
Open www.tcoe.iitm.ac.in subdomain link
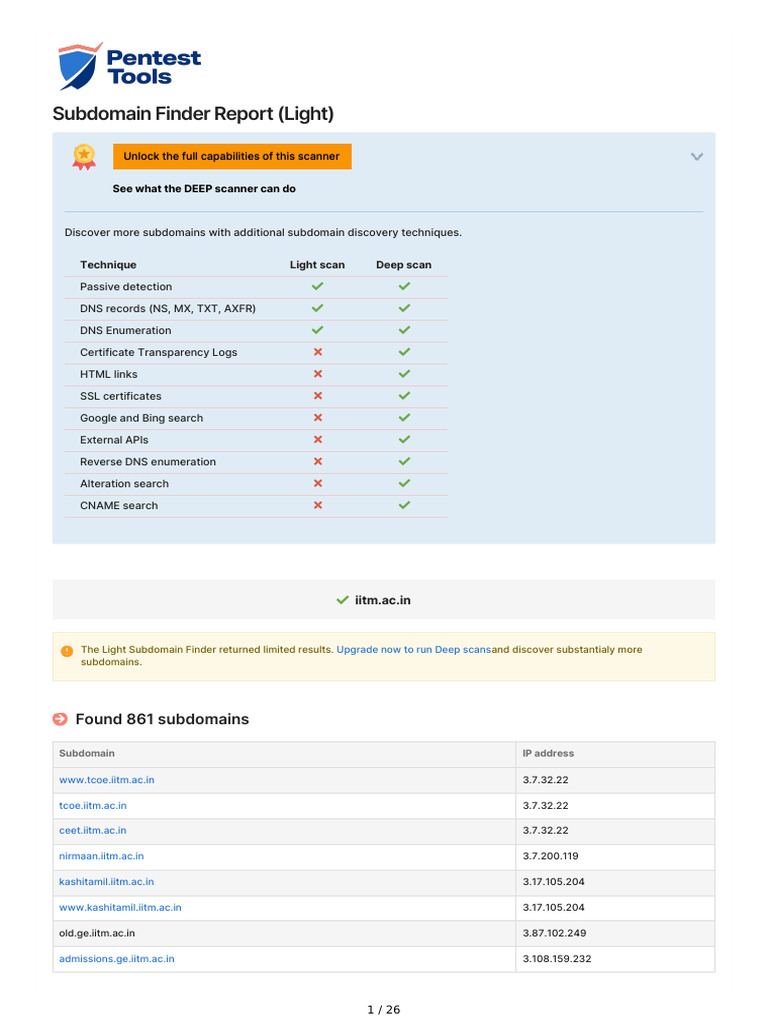click(x=107, y=779)
